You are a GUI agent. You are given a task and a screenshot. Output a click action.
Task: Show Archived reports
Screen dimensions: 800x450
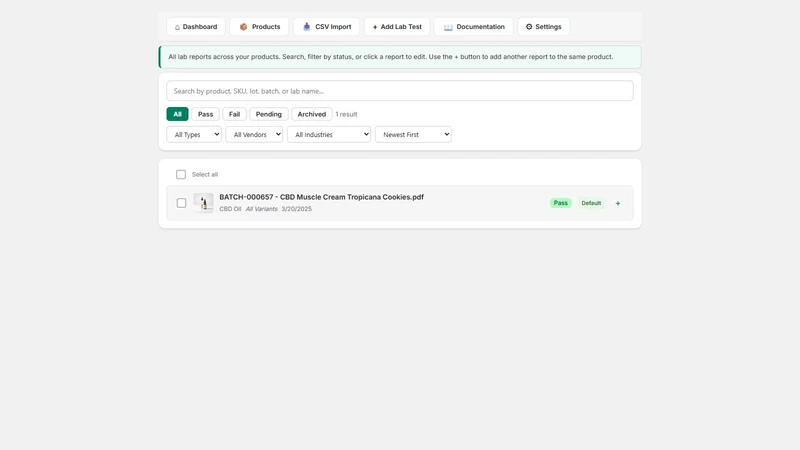312,114
